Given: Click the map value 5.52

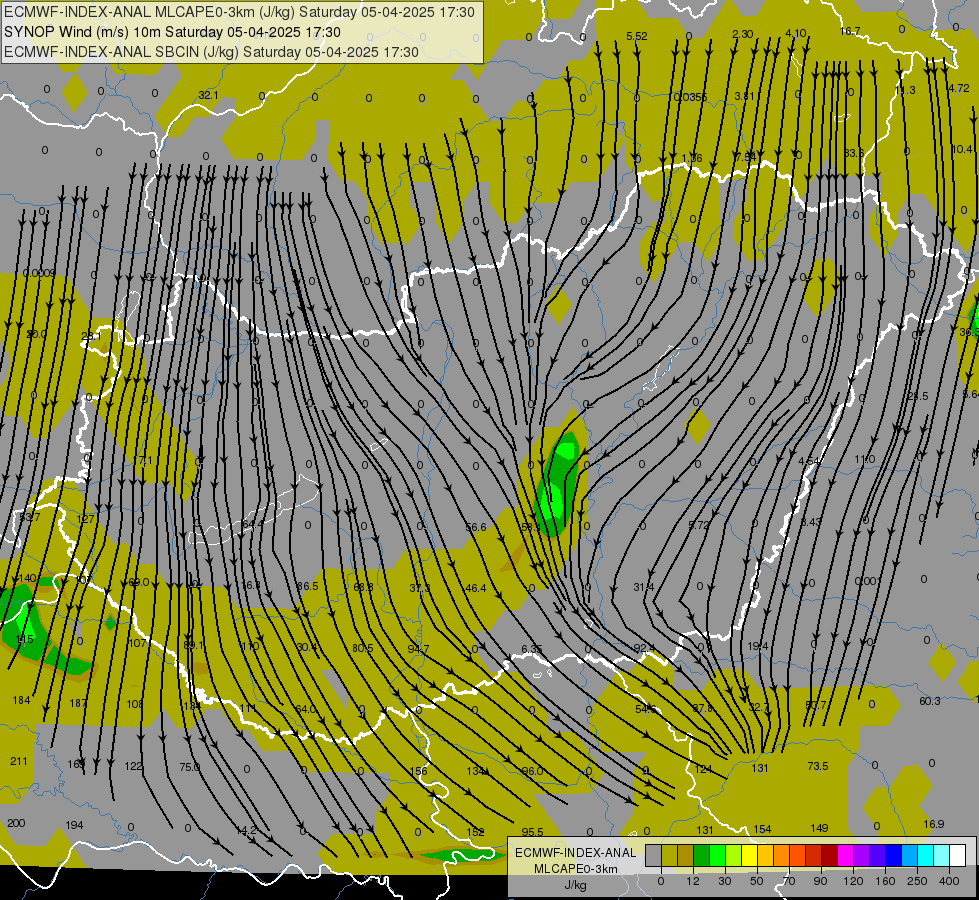Looking at the screenshot, I should coord(637,36).
